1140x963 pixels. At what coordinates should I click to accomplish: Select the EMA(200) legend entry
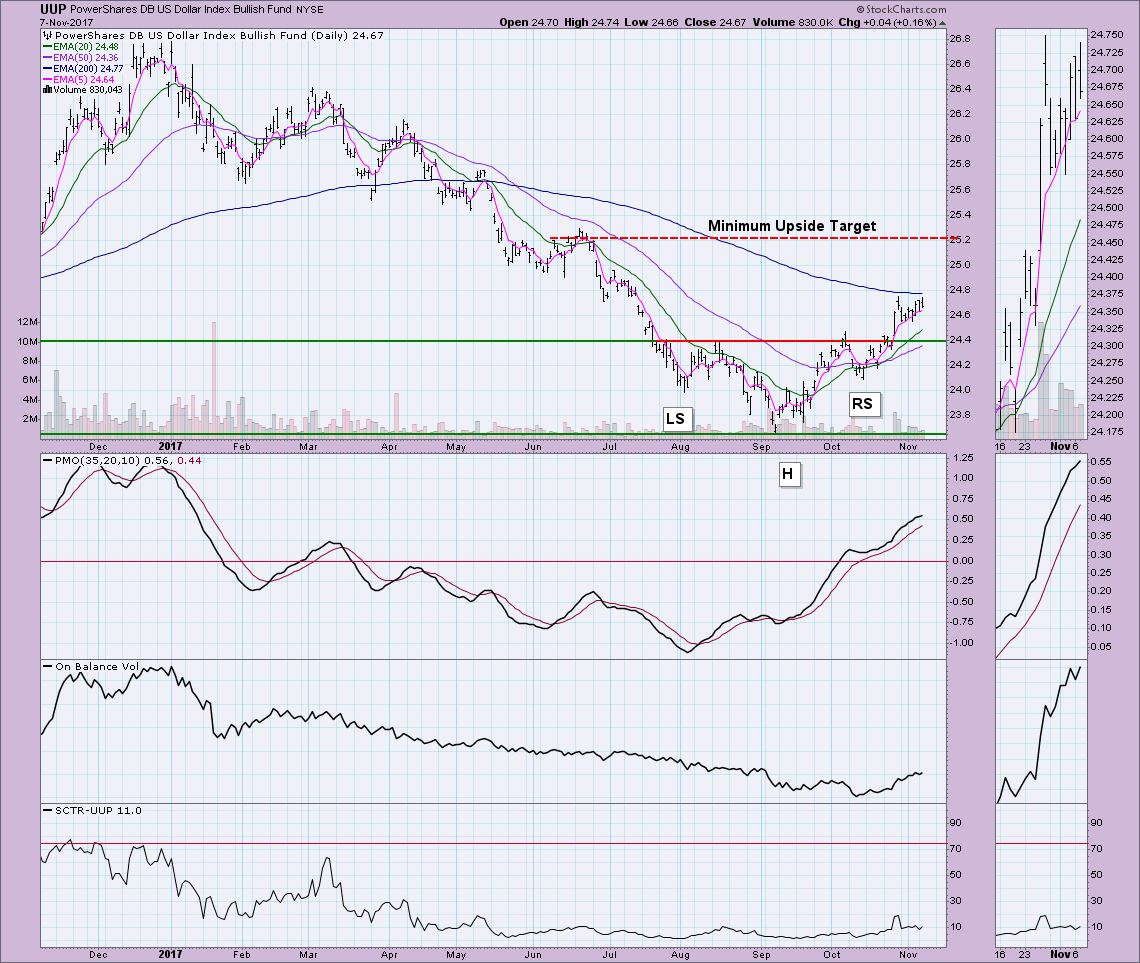[x=86, y=68]
